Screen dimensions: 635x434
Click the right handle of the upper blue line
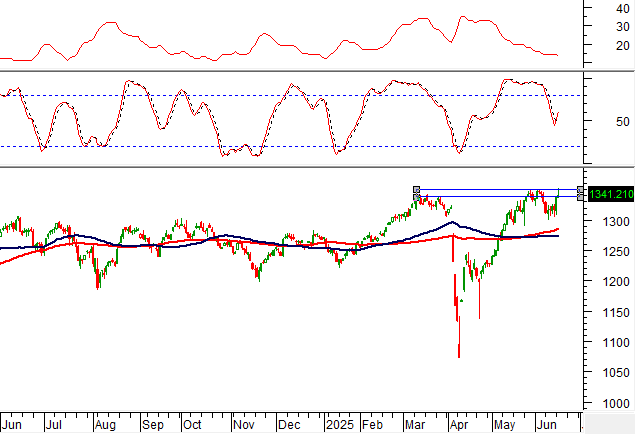pyautogui.click(x=581, y=189)
